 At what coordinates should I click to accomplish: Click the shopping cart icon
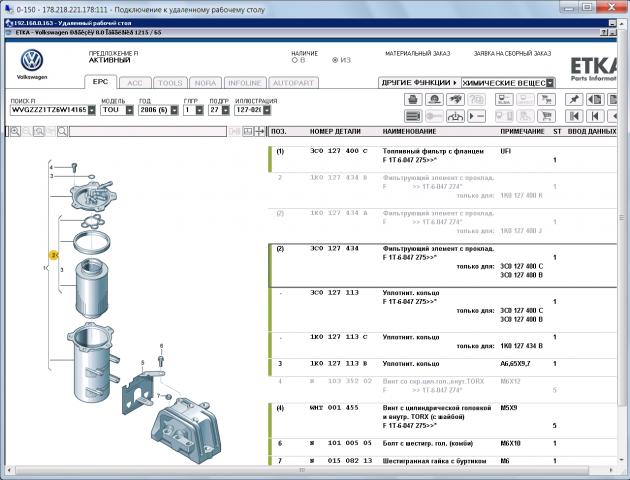pyautogui.click(x=546, y=116)
